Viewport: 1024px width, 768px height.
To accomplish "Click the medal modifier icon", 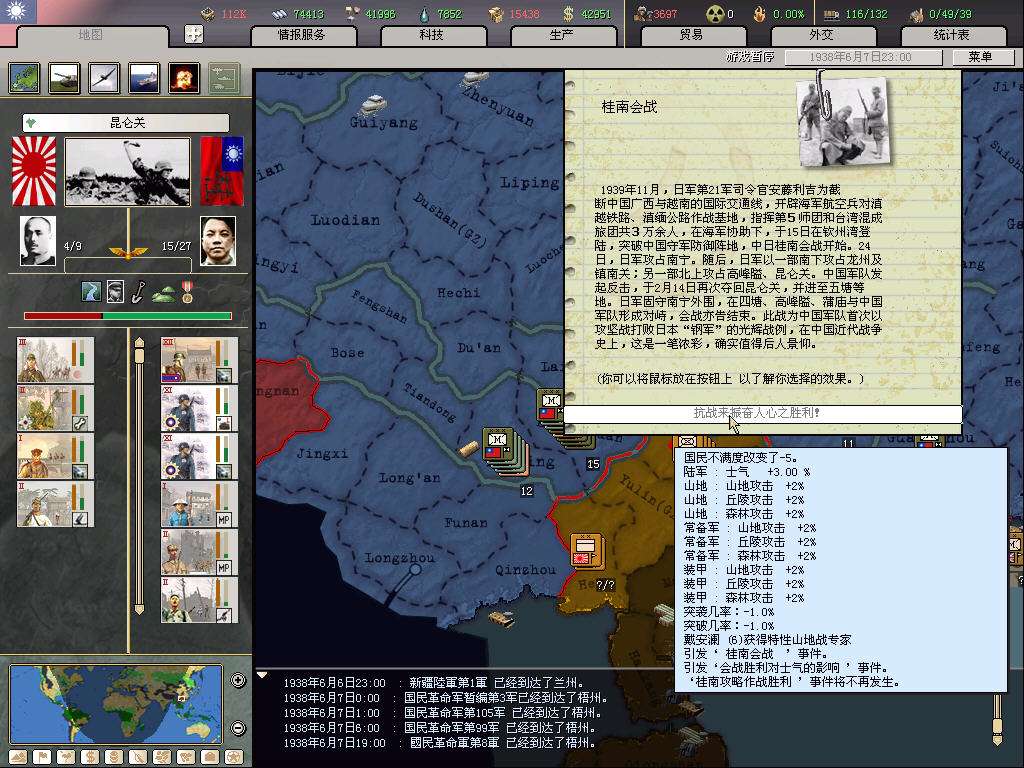I will pos(187,293).
